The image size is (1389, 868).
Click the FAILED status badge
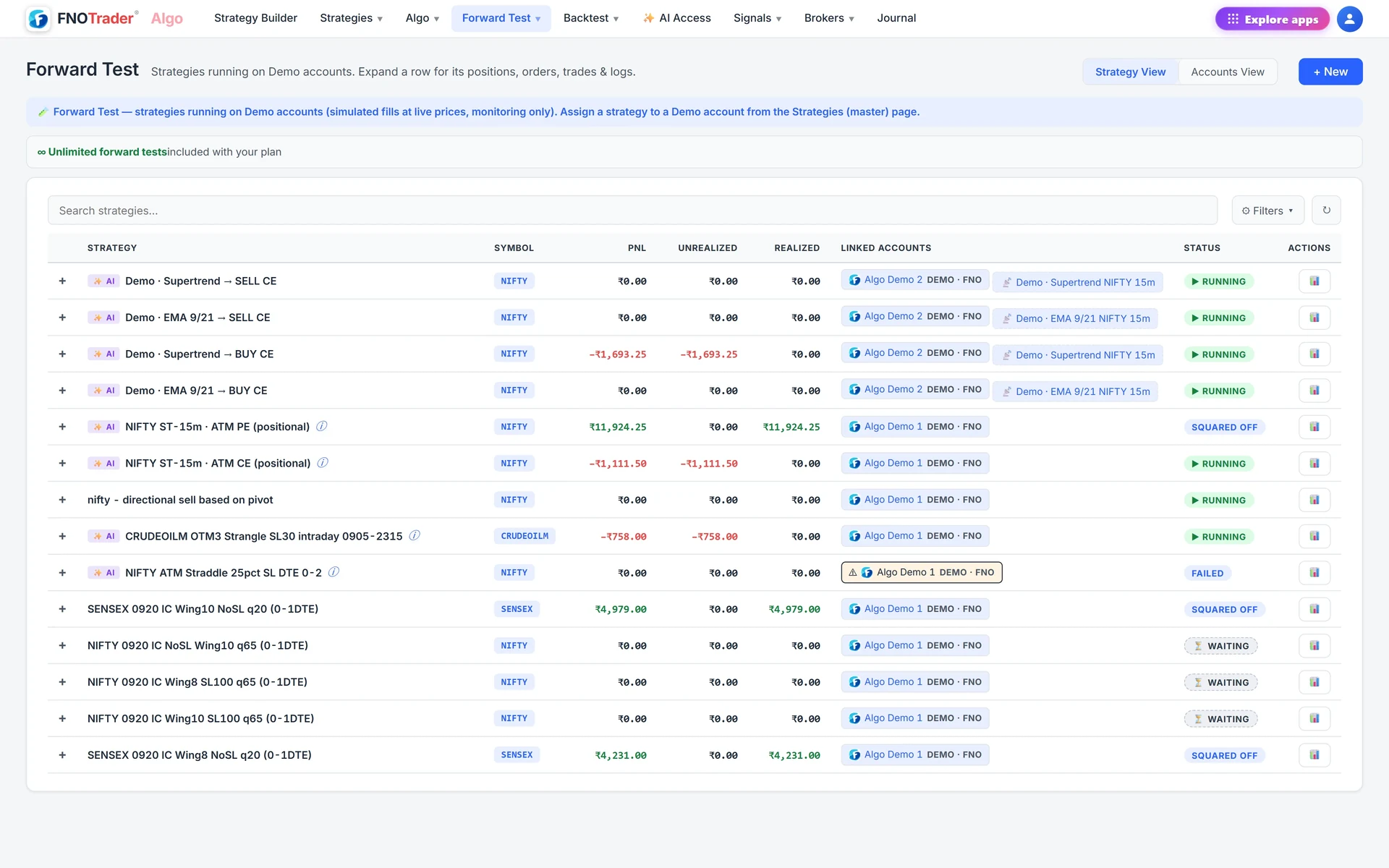click(1207, 573)
